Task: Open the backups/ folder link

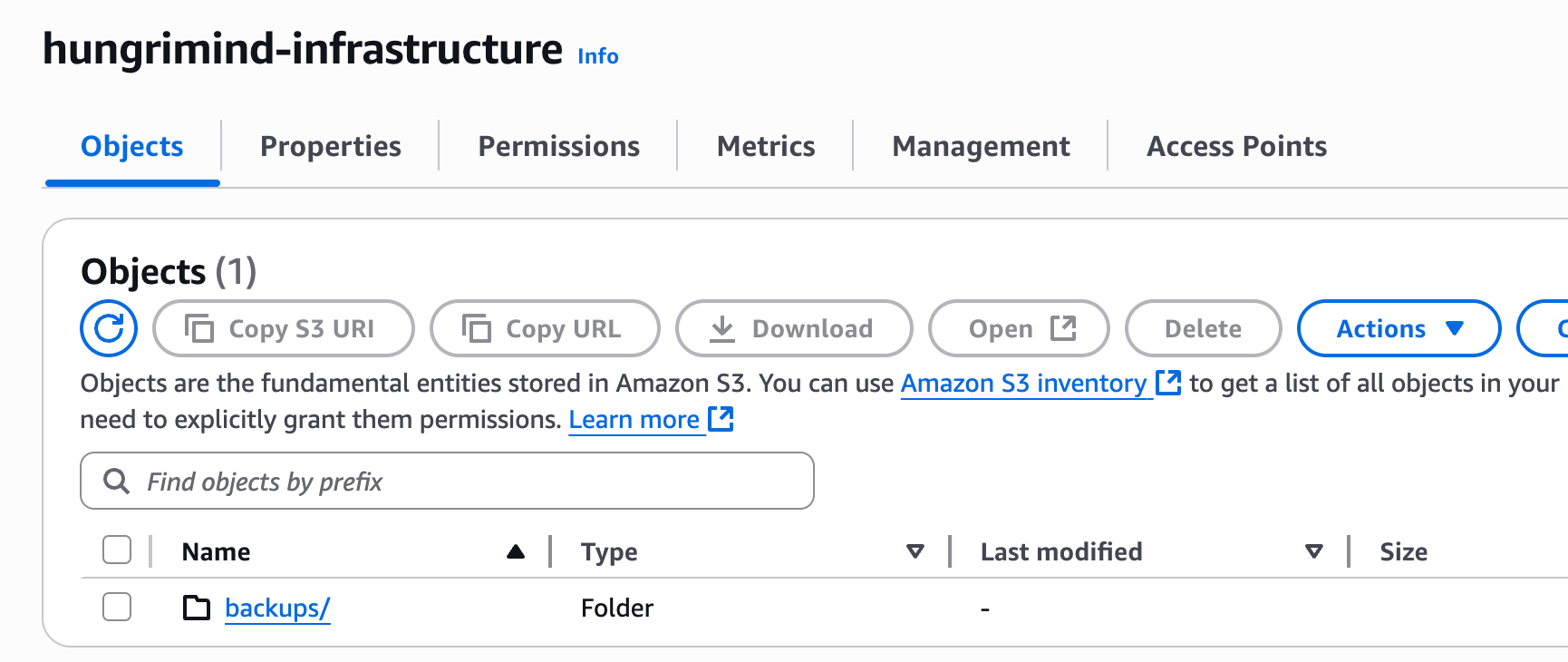Action: coord(276,608)
